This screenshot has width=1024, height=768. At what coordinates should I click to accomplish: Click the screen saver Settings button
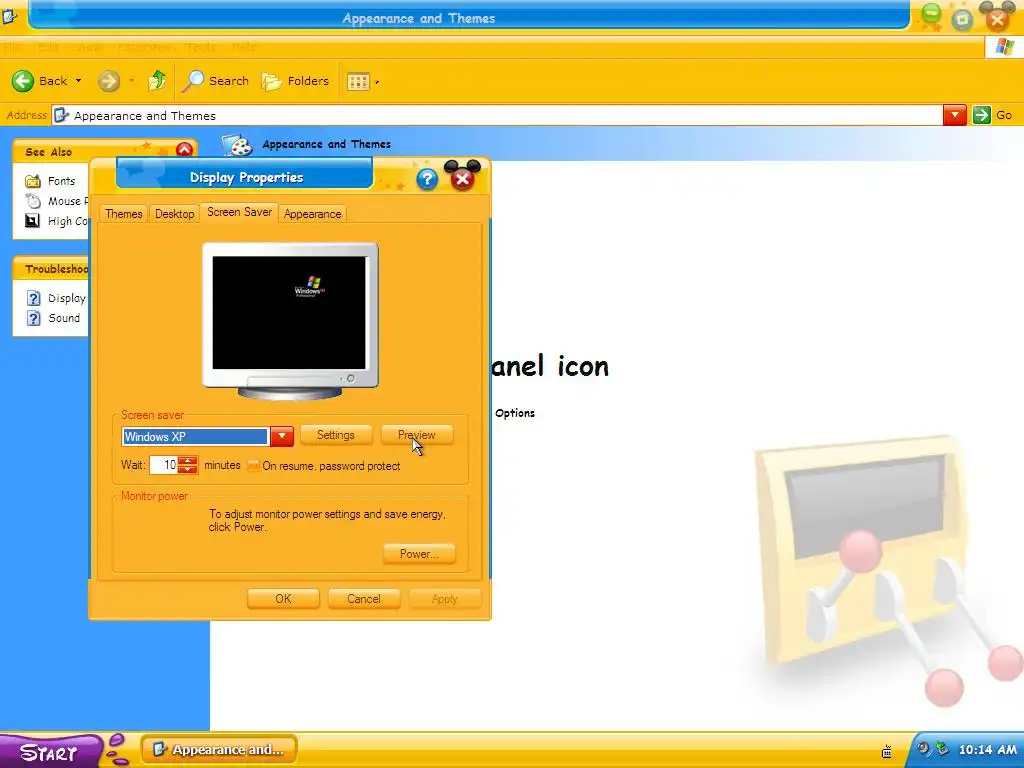point(336,435)
